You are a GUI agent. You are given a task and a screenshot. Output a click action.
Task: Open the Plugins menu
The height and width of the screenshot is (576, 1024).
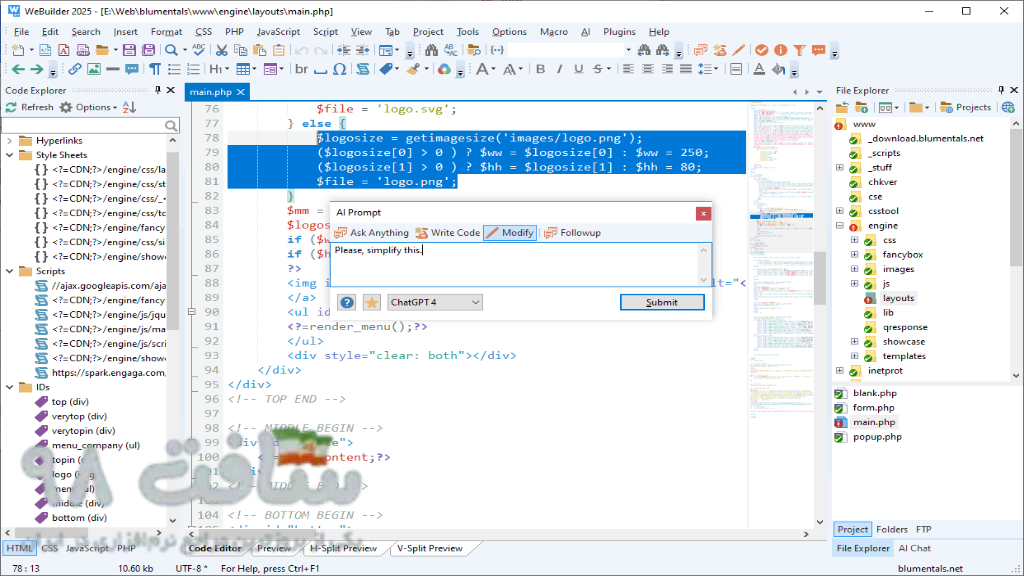[x=618, y=31]
